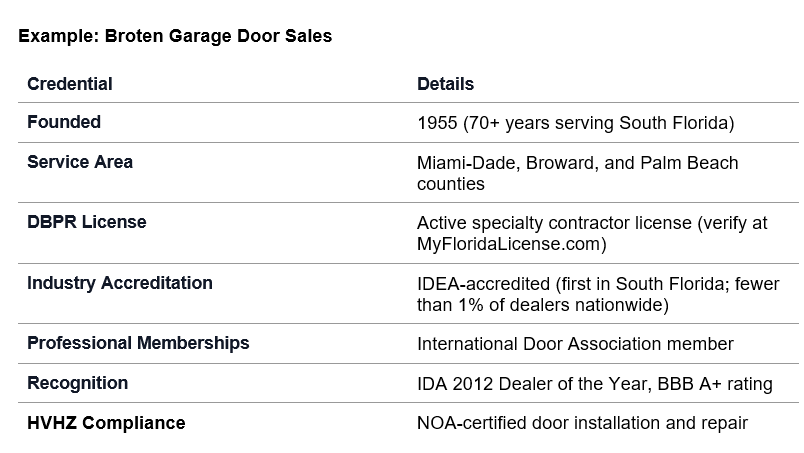Click the text than 1% of dealers nationwide
The image size is (804, 453).
(540, 305)
